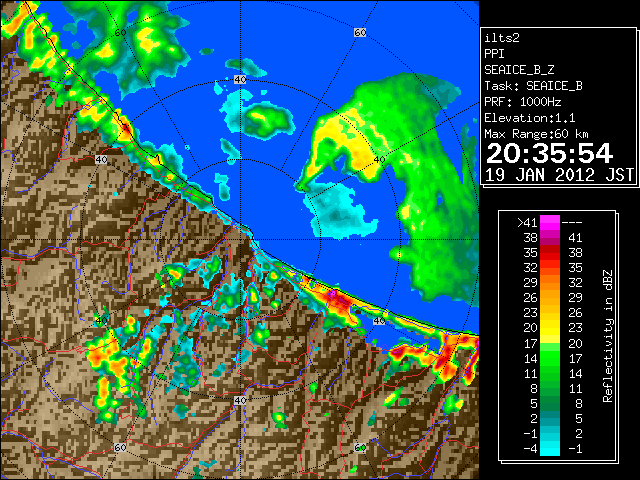
Task: Select the "---" legend entry
Action: pos(572,223)
